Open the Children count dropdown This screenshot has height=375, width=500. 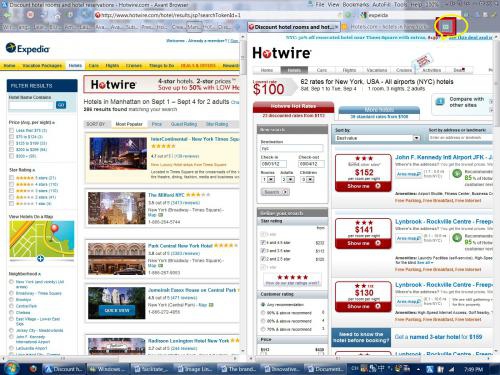pos(307,180)
